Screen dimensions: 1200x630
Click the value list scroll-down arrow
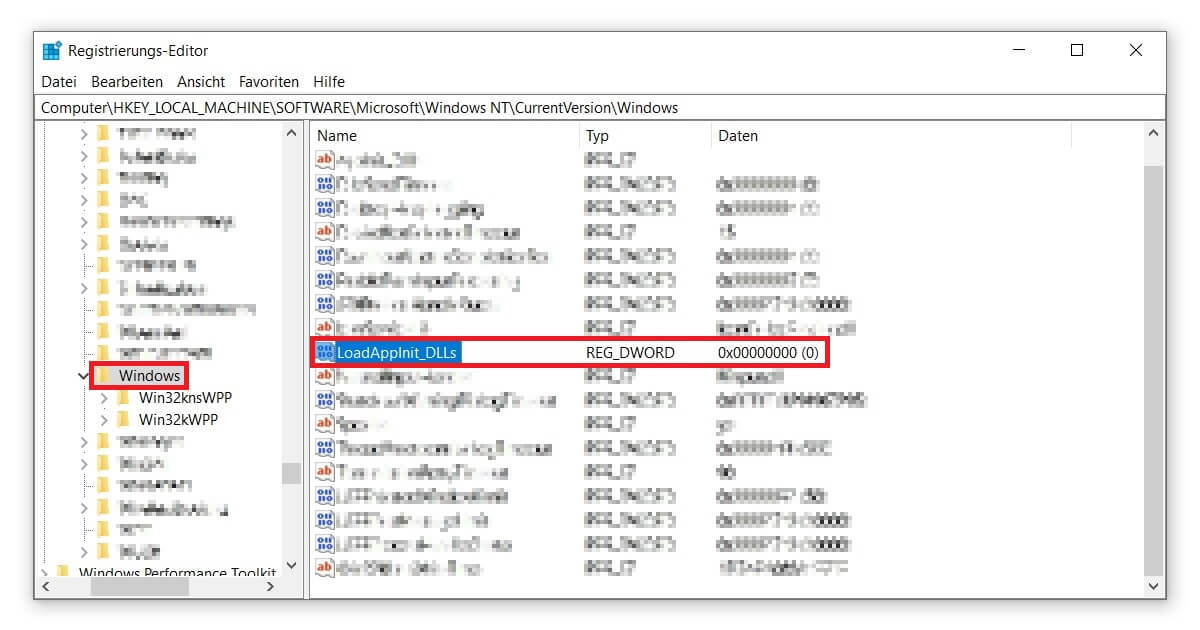pyautogui.click(x=1153, y=587)
